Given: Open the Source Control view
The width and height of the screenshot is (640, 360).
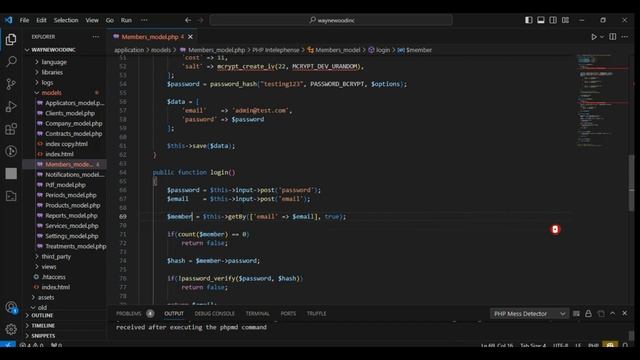Looking at the screenshot, I should click(x=11, y=84).
